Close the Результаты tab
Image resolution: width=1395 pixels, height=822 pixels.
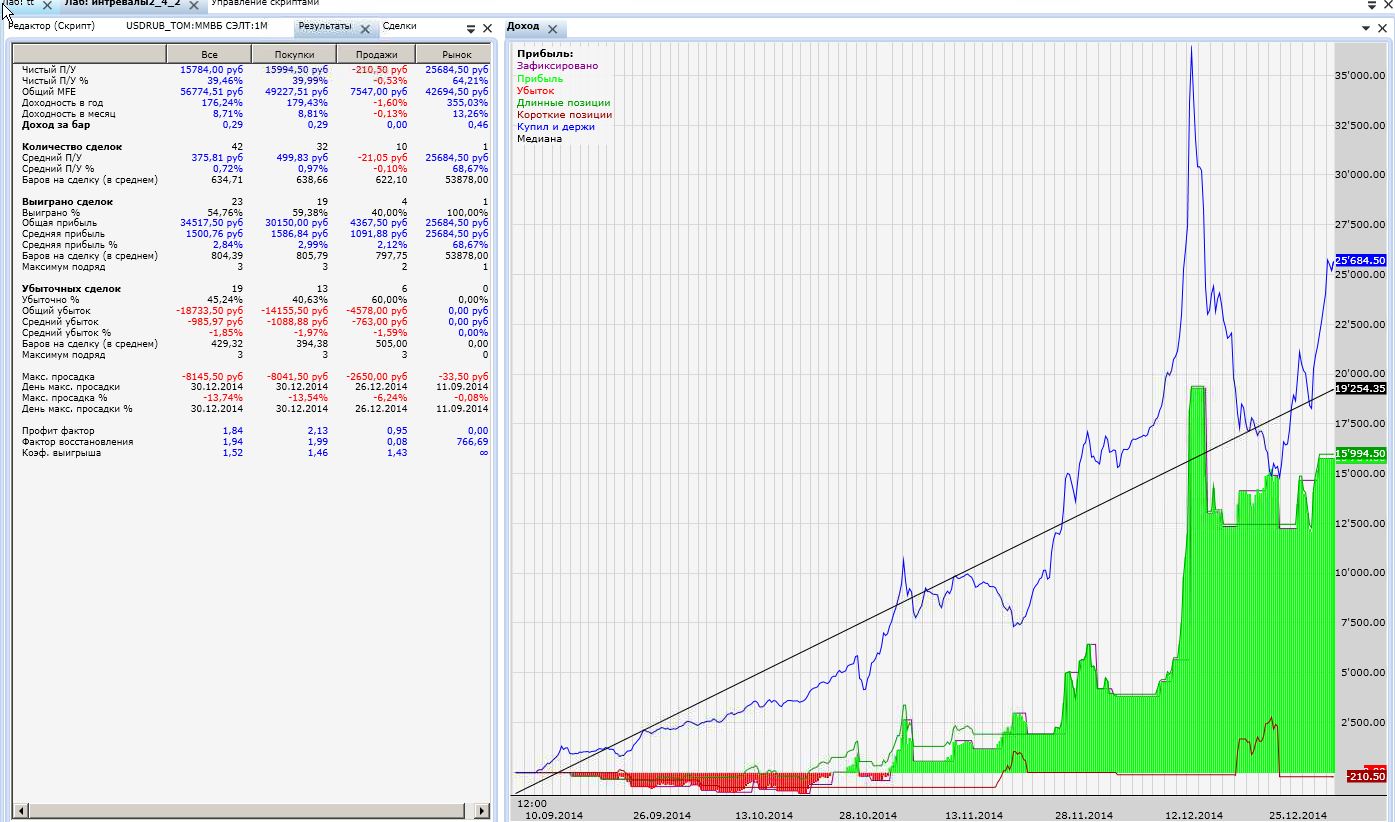click(x=365, y=29)
